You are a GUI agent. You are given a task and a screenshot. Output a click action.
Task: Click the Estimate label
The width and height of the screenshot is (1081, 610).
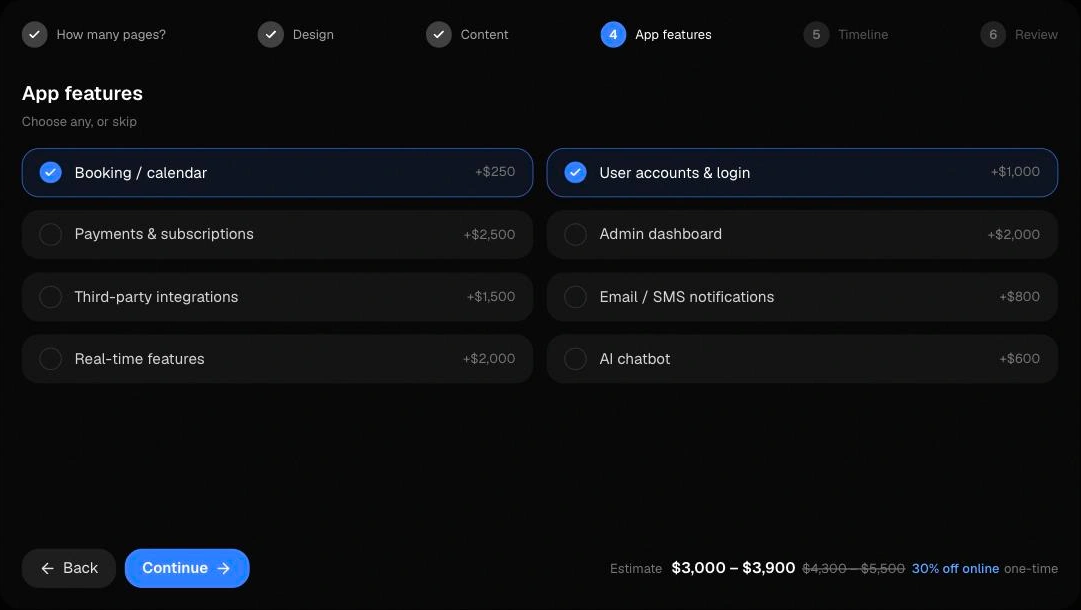click(636, 569)
